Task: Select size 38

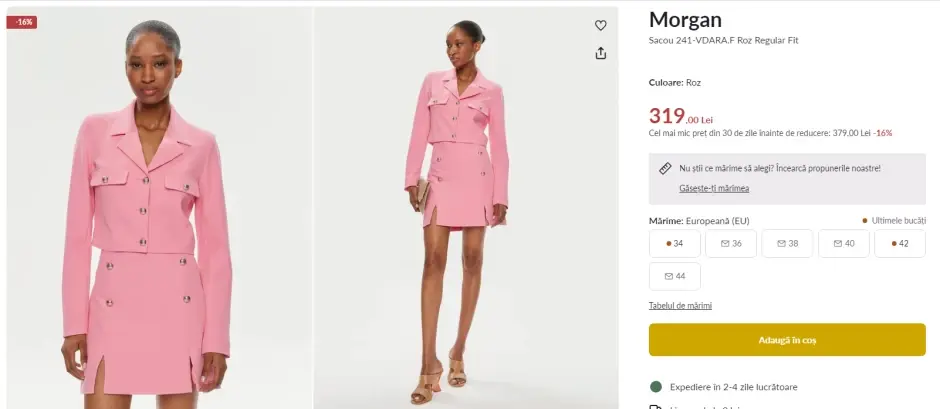Action: (787, 244)
